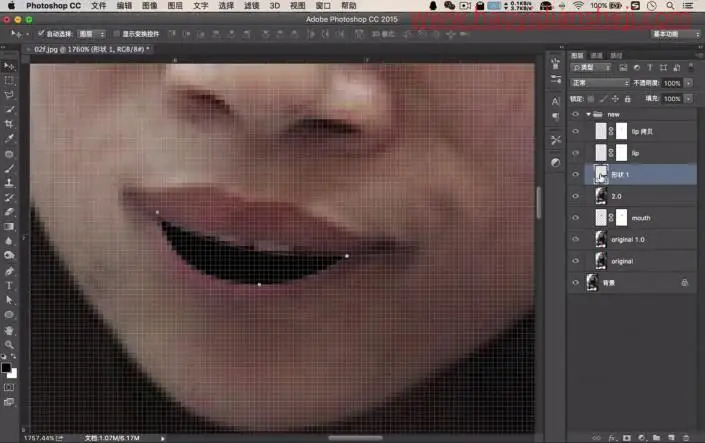Screen dimensions: 705x443
Task: Select the Blur tool
Action: (9, 241)
